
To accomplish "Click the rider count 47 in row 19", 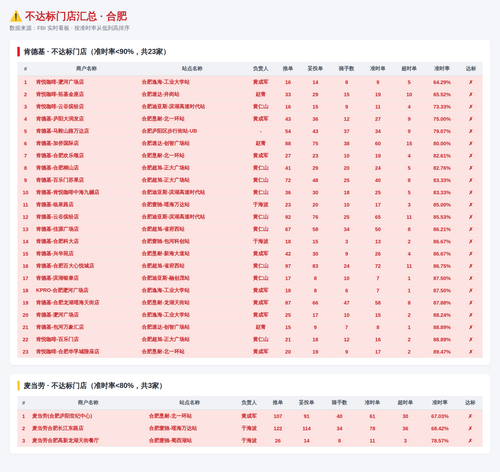I will (346, 303).
